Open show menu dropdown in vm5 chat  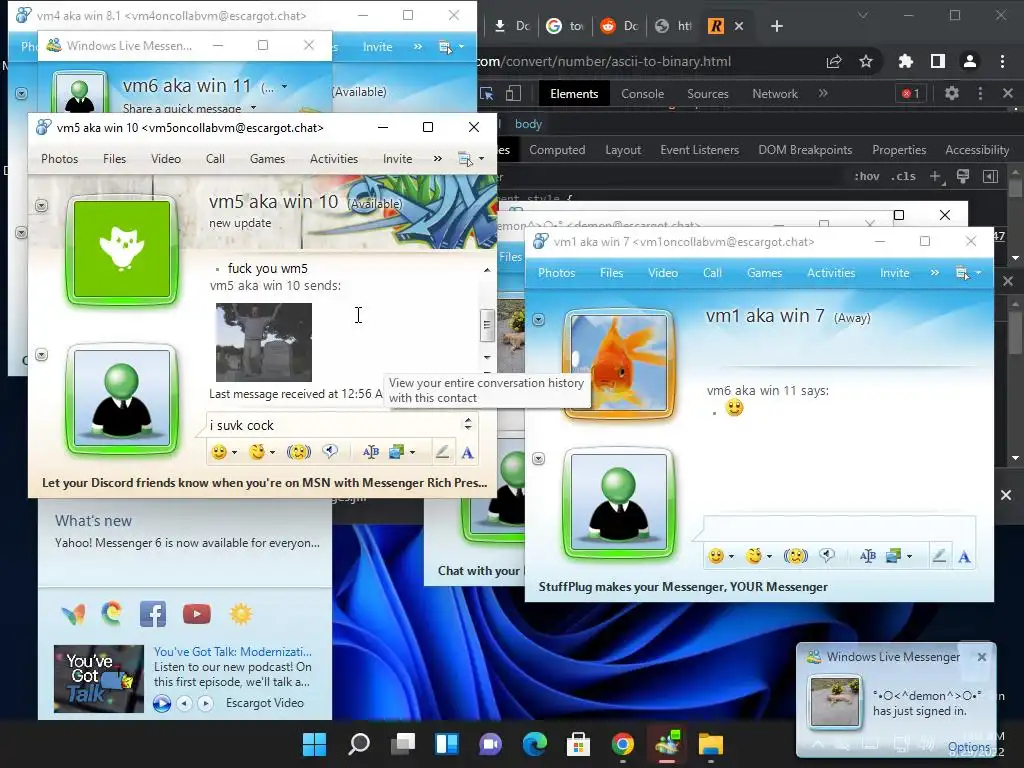(471, 159)
